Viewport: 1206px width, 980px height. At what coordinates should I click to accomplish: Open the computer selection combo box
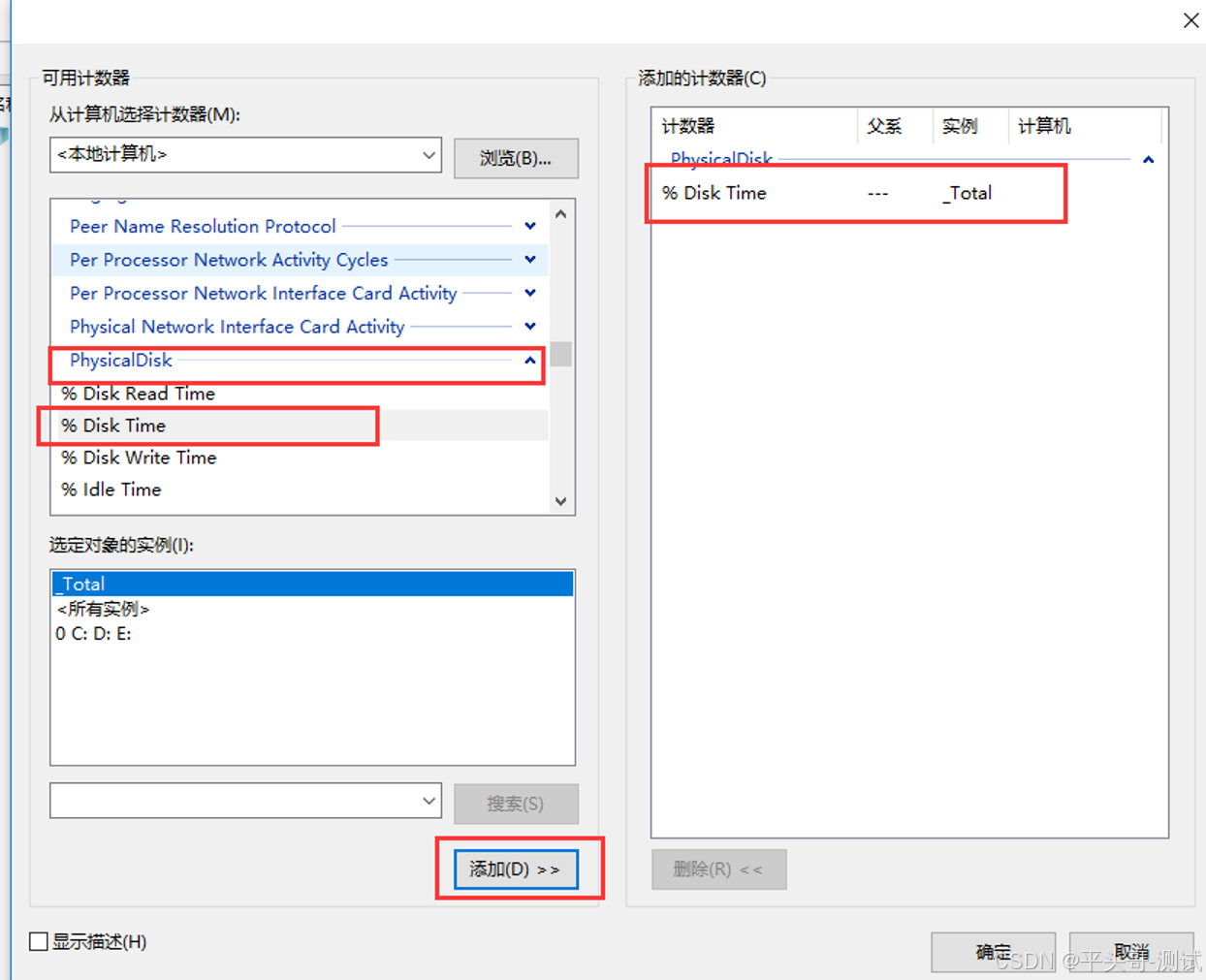coord(245,155)
